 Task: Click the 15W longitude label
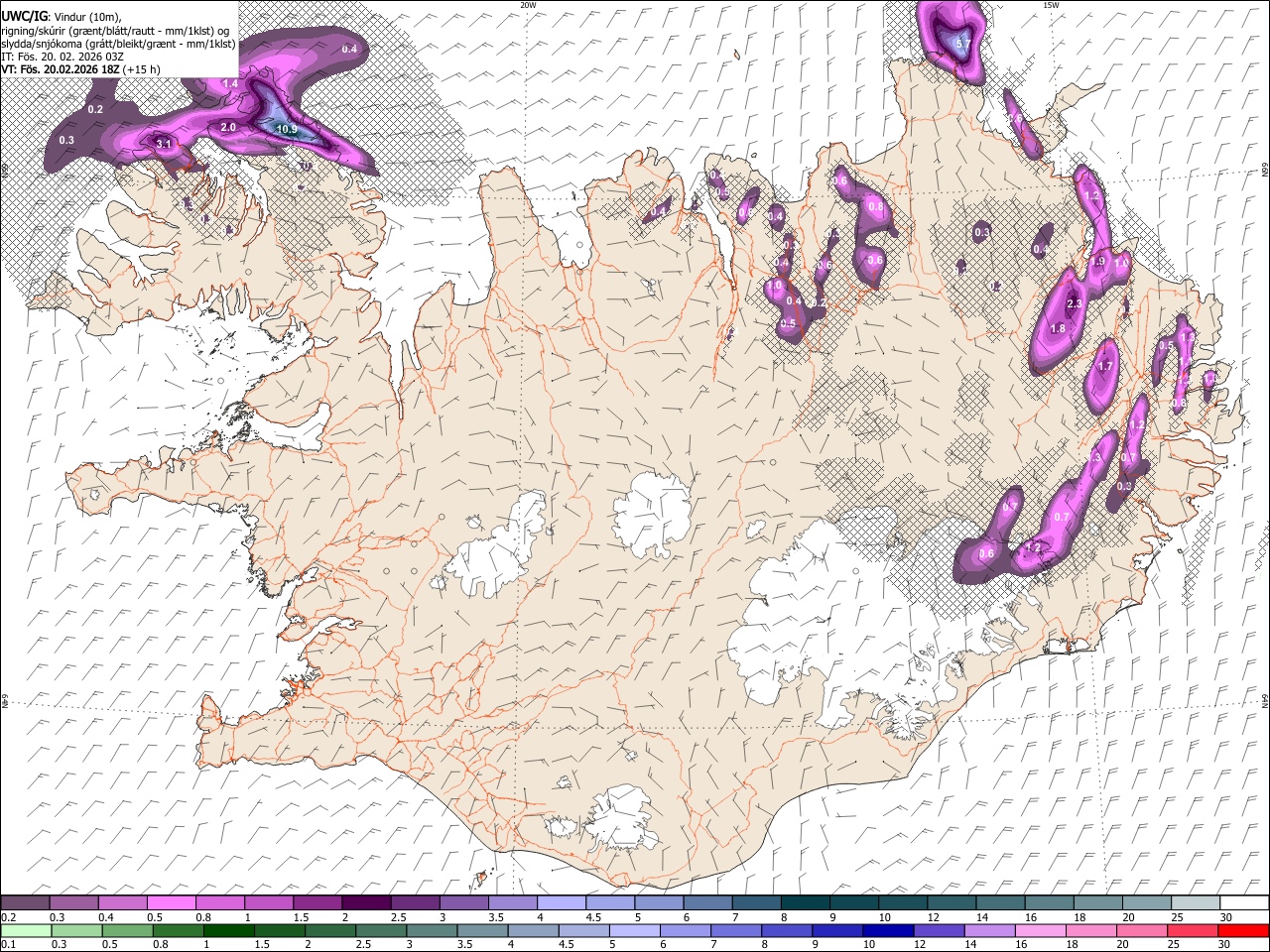click(1051, 5)
